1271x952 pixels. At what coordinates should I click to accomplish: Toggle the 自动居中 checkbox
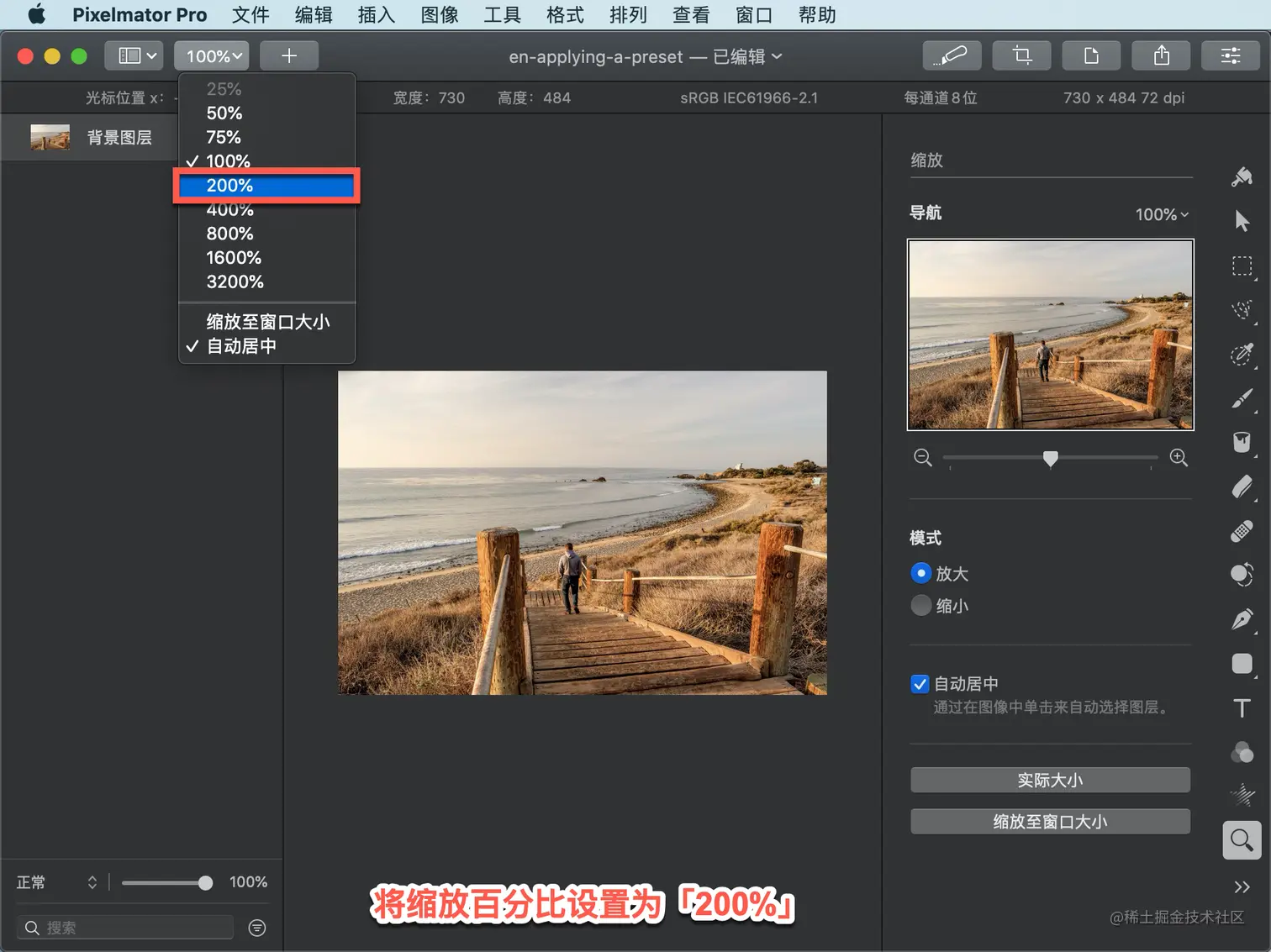(920, 684)
